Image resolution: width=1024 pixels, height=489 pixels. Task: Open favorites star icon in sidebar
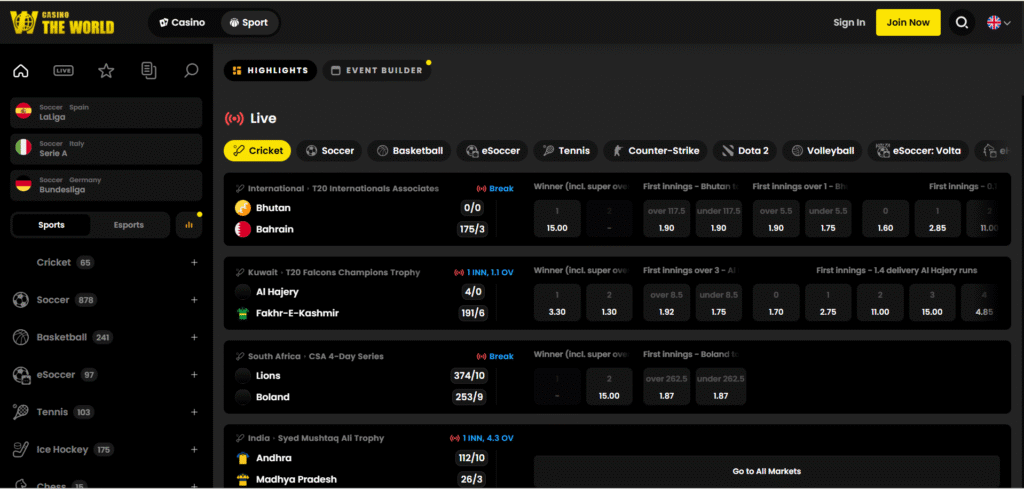click(x=106, y=71)
